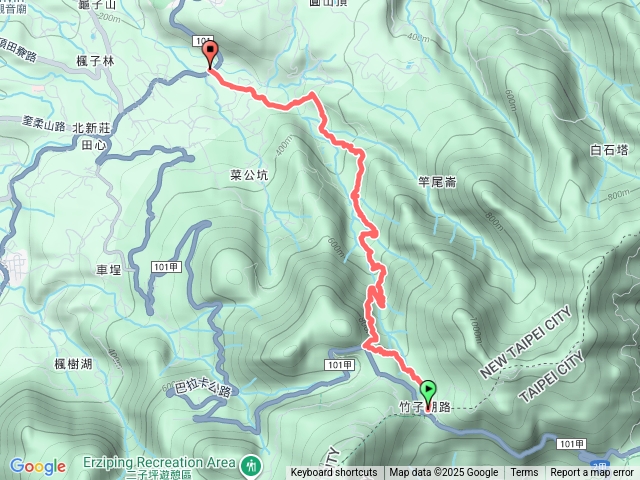Click the red hiking track line near 菜公坑
640x480 pixels.
pos(359,180)
